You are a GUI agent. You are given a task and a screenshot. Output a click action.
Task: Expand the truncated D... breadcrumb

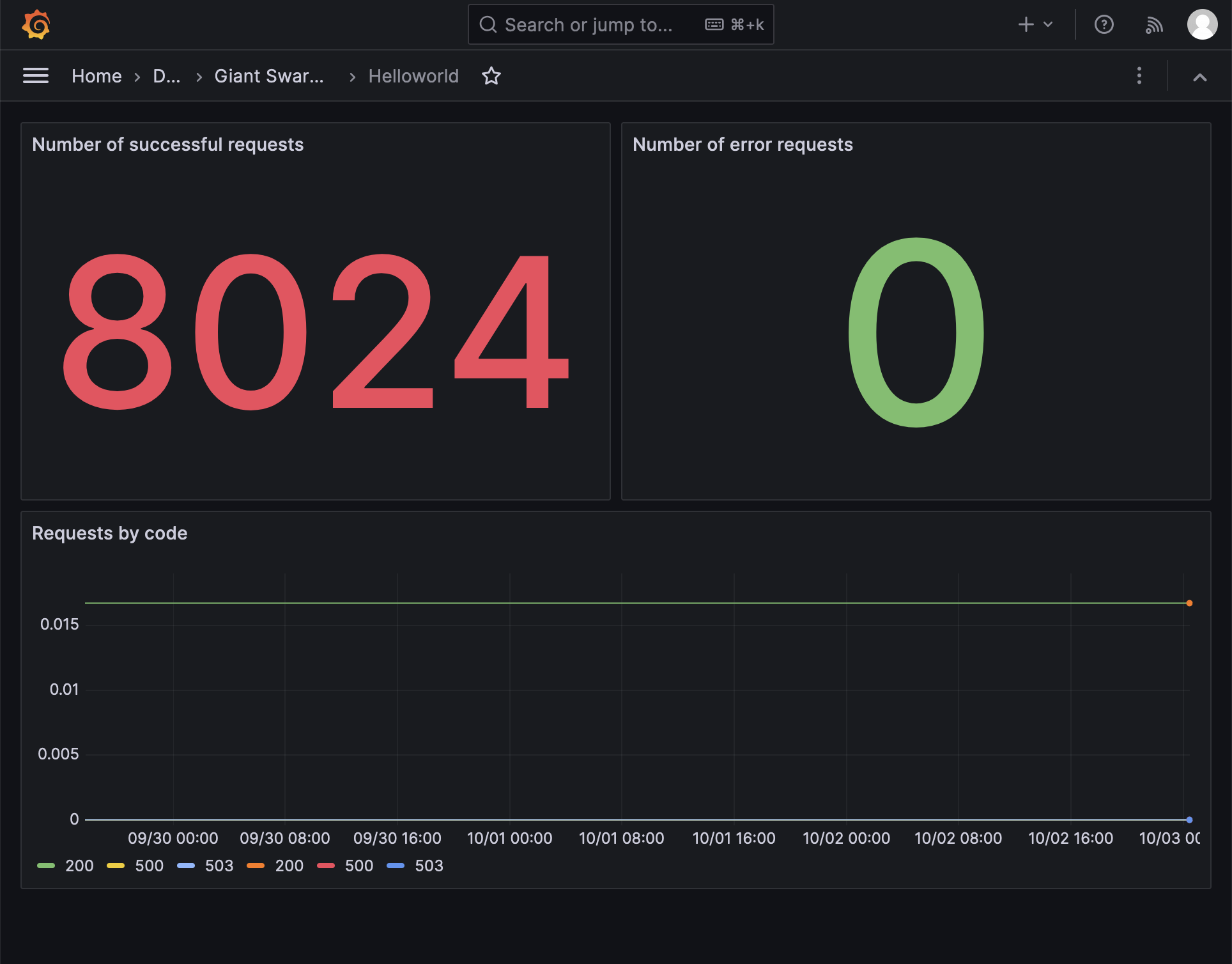[168, 76]
